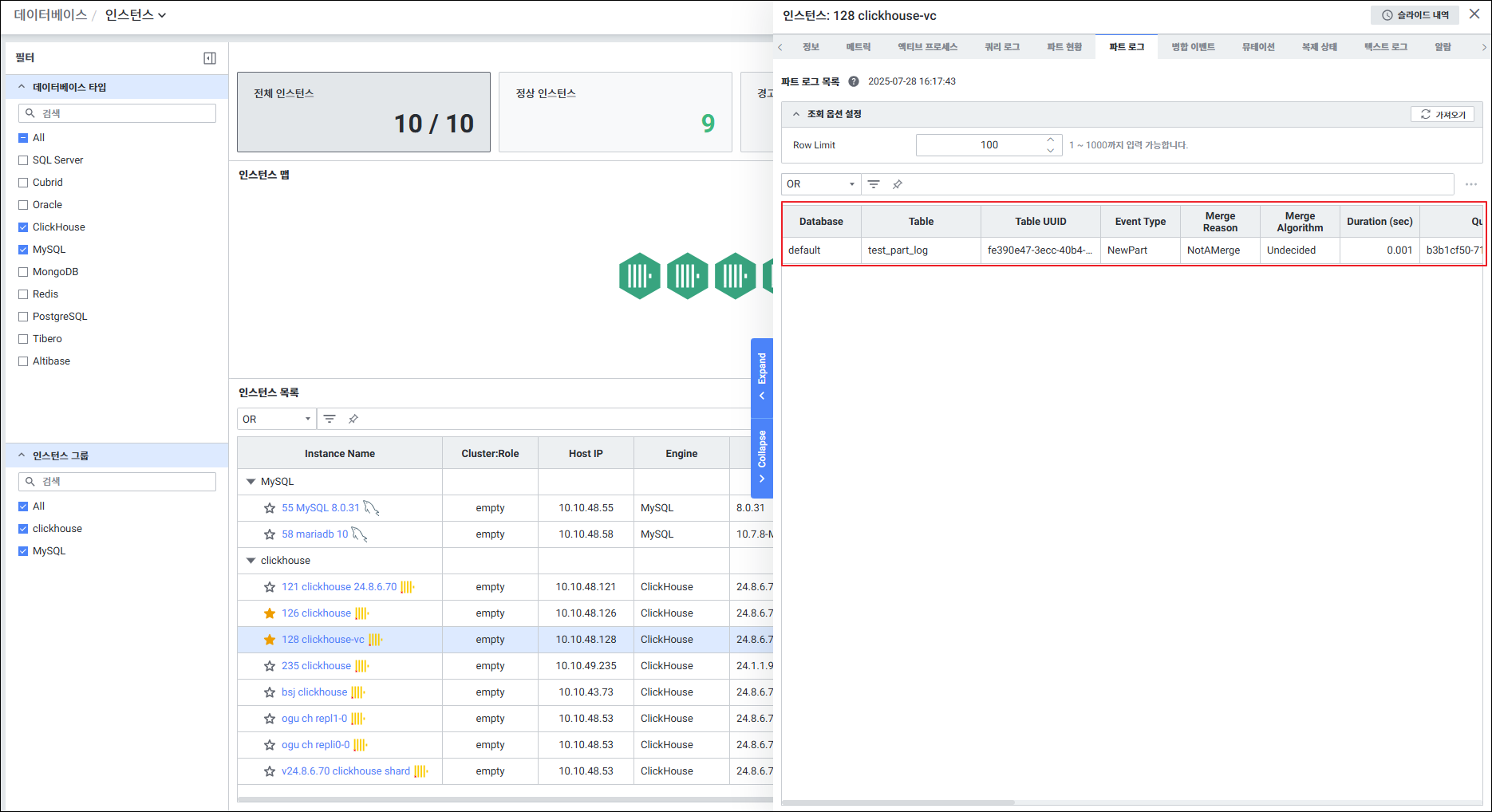Screen dimensions: 1492x812
Task: Uncheck the clickhouse instance group
Action: point(23,529)
